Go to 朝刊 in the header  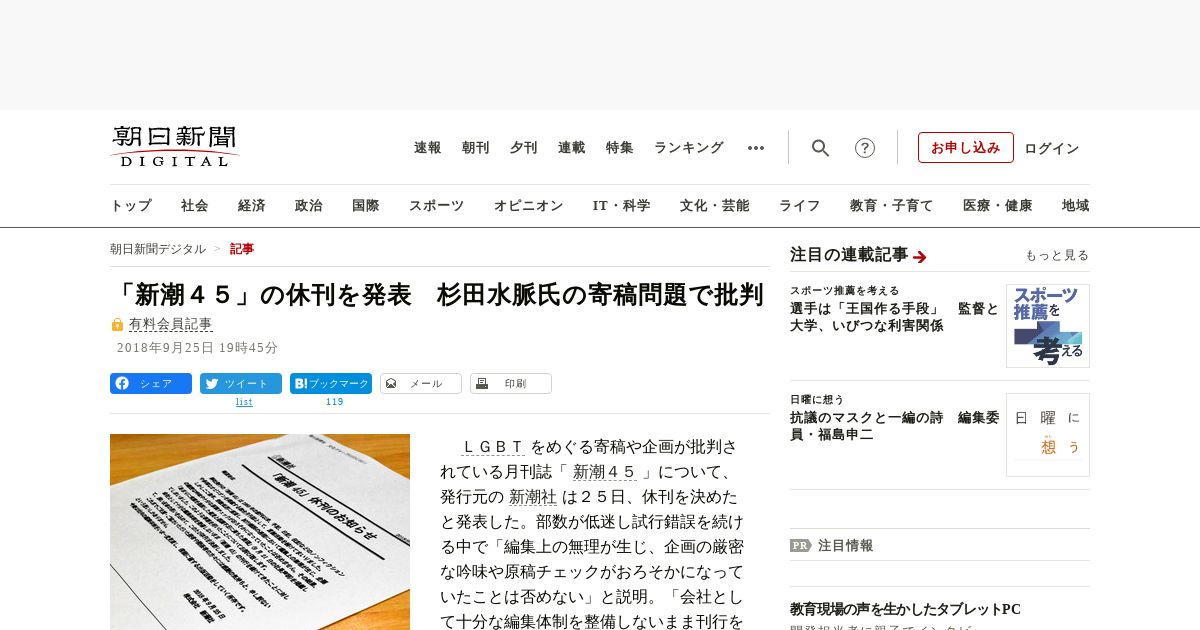click(476, 148)
